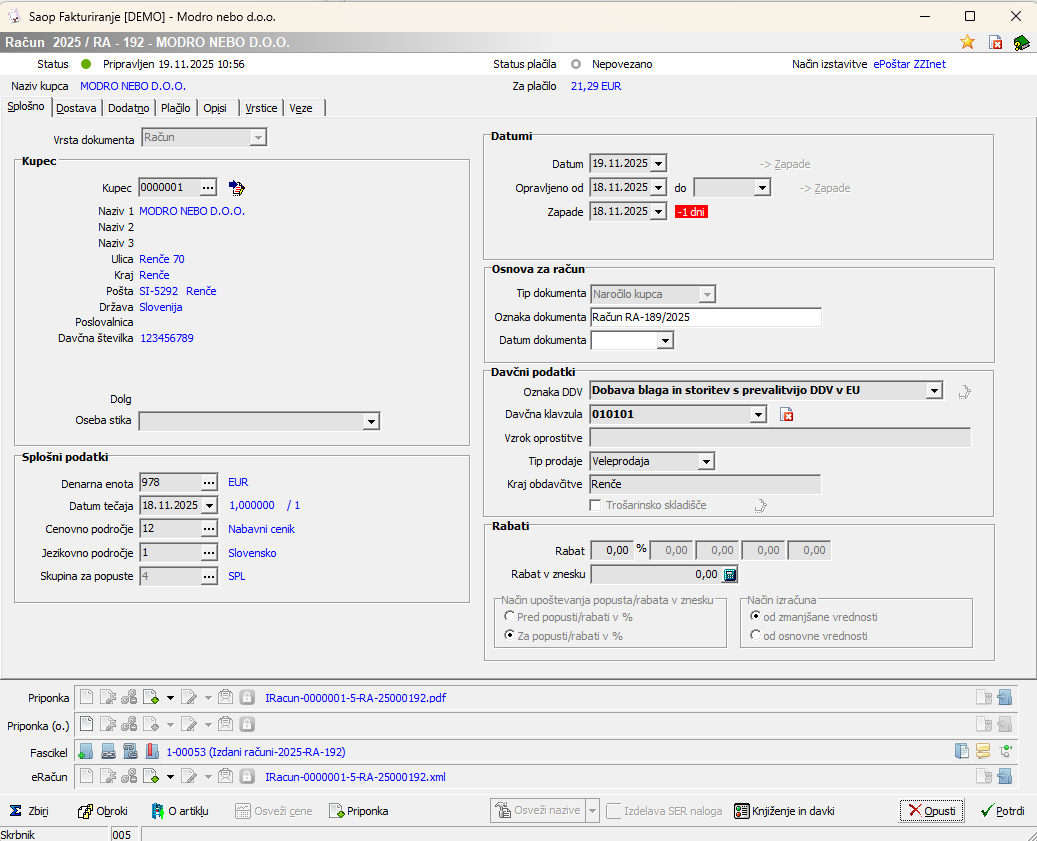This screenshot has width=1037, height=841.
Task: Open the IRacun PDF attachment link
Action: pos(355,698)
